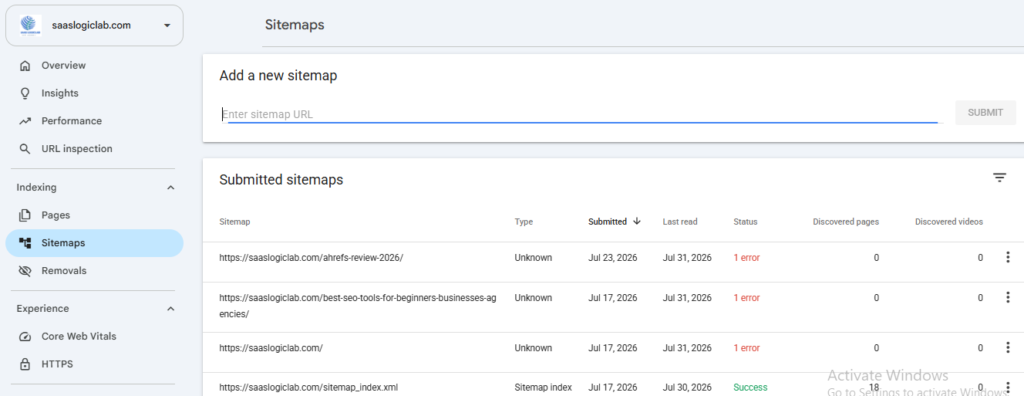The height and width of the screenshot is (396, 1024).
Task: Click the Sitemap column header
Action: (234, 222)
